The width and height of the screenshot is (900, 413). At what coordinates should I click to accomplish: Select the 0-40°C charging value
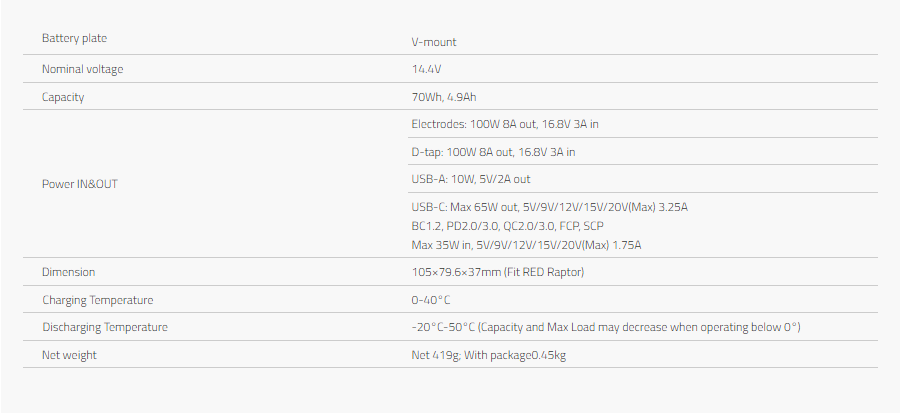(431, 300)
